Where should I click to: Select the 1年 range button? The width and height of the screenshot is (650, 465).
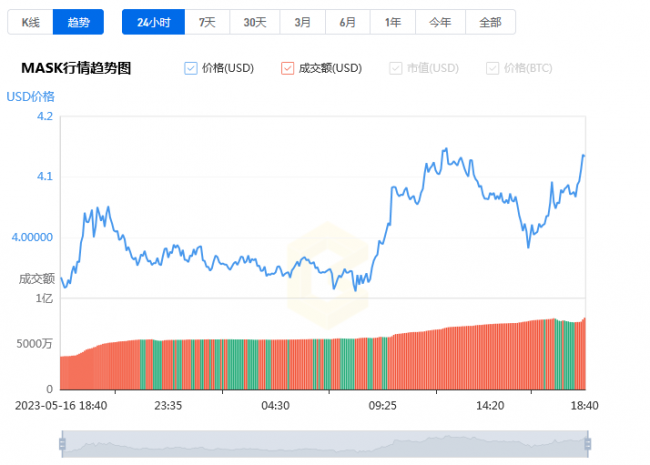click(x=393, y=22)
